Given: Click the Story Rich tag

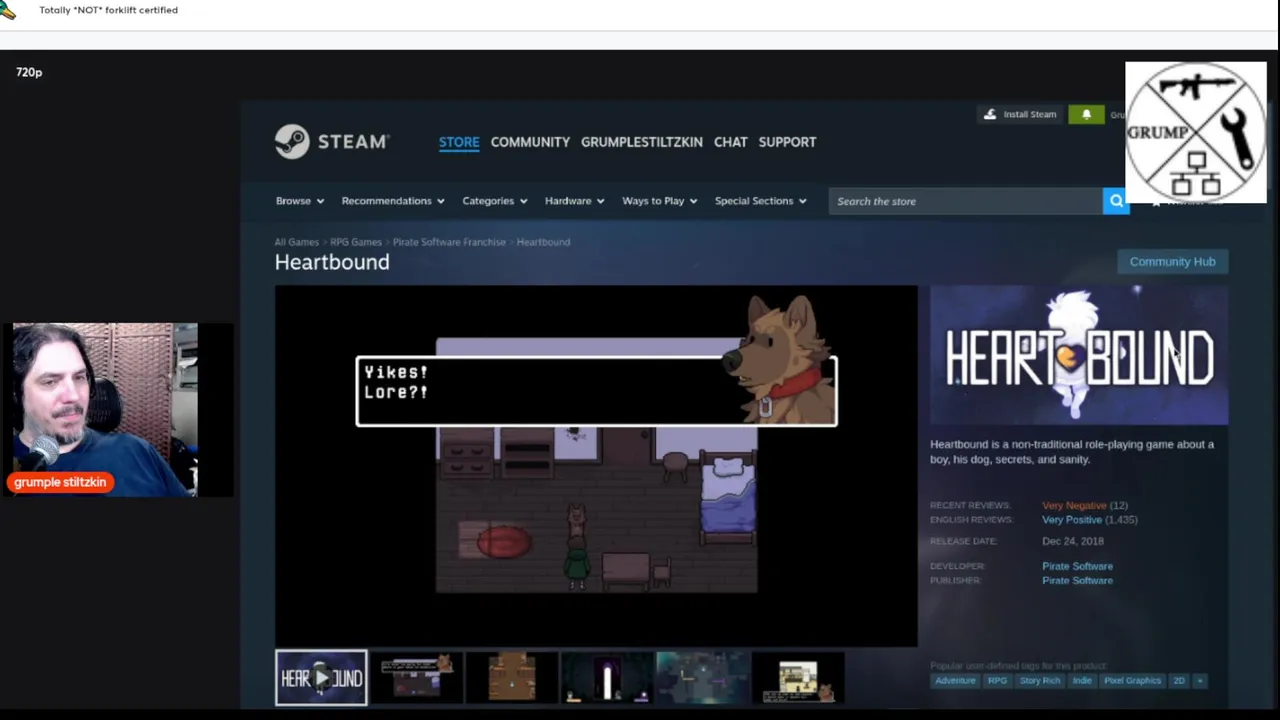Looking at the screenshot, I should 1040,681.
